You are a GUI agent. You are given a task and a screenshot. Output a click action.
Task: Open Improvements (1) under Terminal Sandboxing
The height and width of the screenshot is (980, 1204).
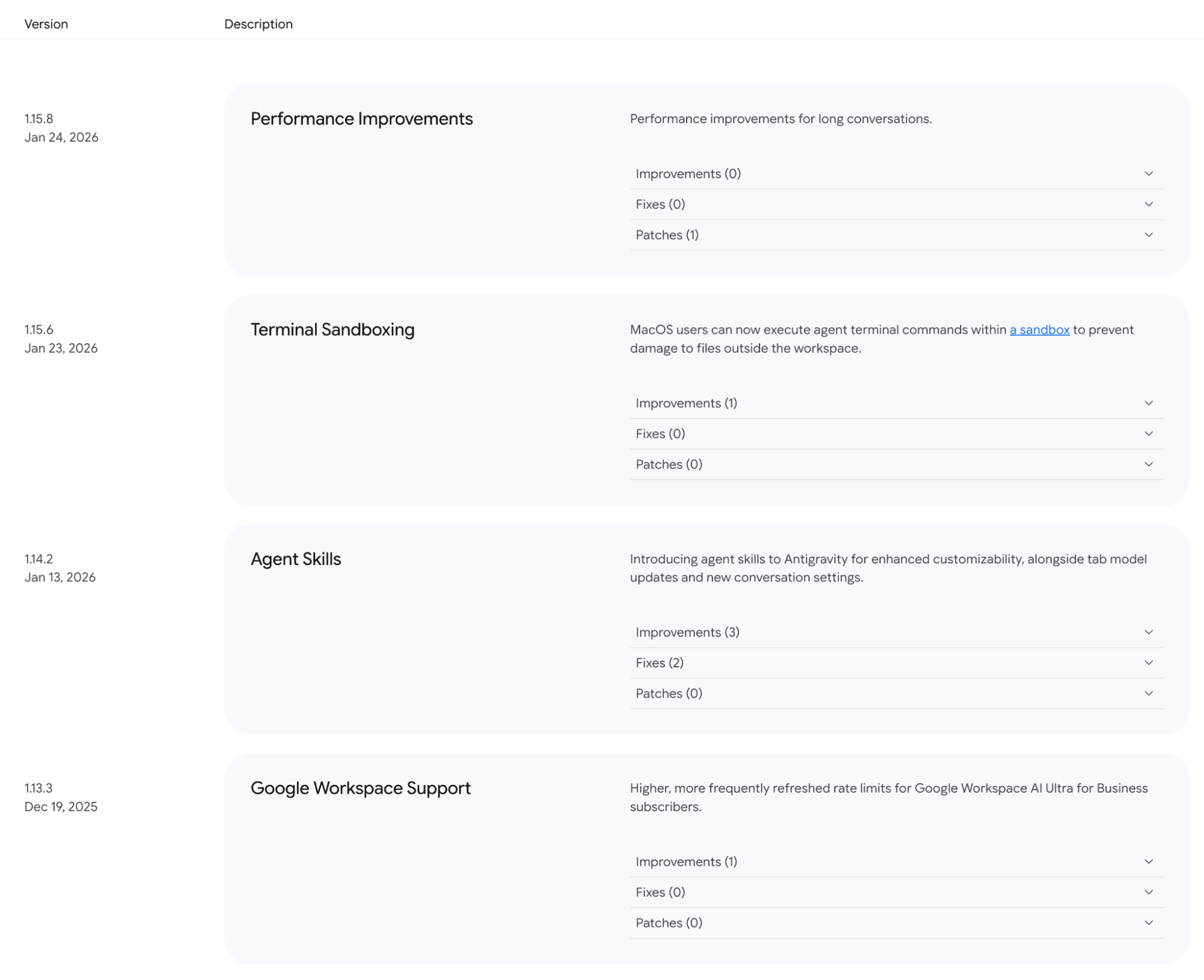pos(895,404)
